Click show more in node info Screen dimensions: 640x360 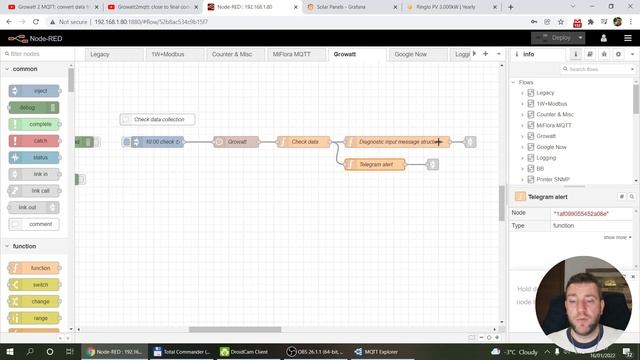[617, 238]
